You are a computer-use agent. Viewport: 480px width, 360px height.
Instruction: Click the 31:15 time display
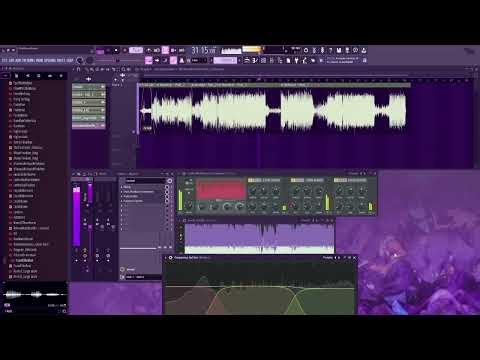tap(203, 50)
